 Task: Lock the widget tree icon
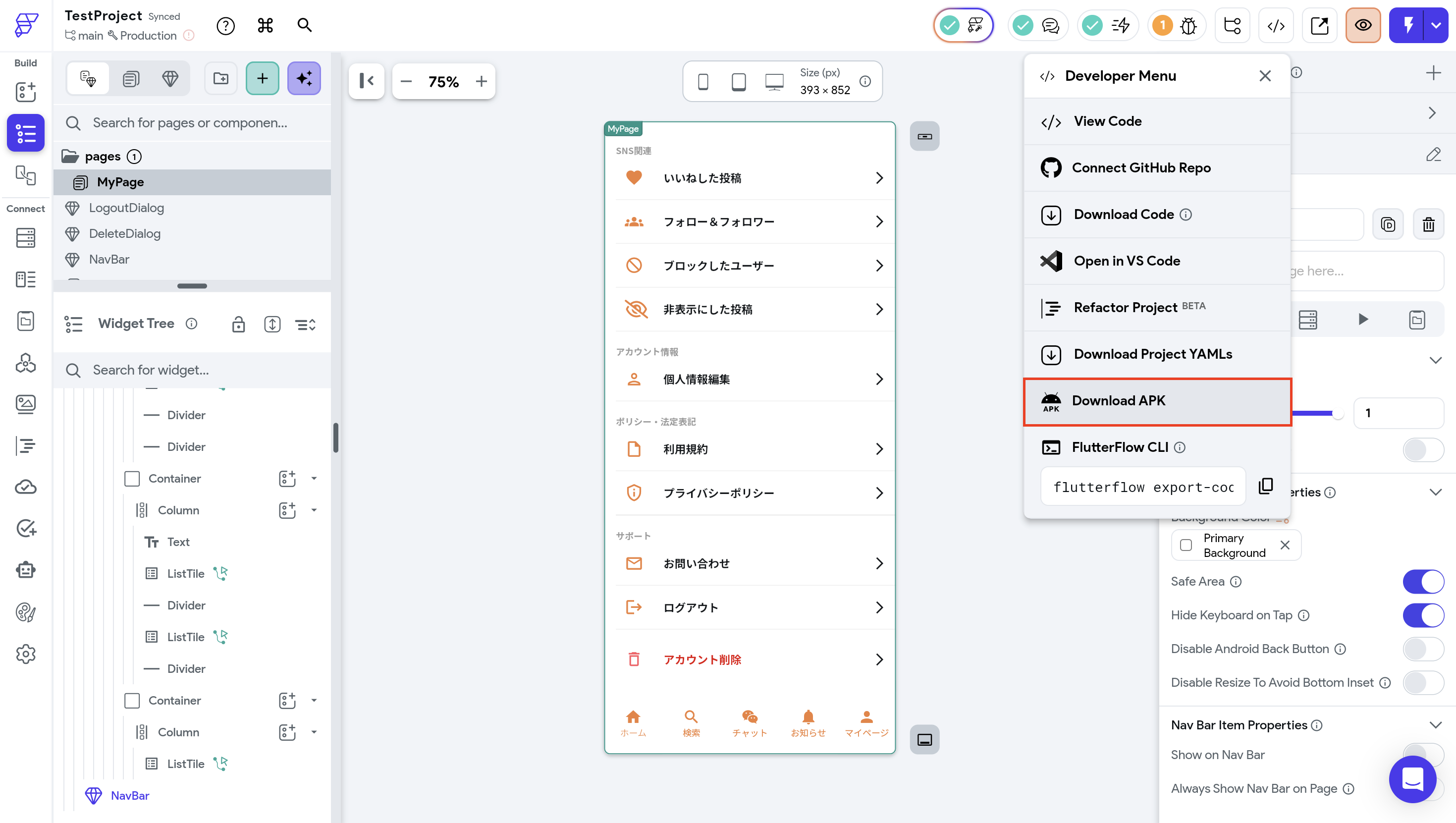pos(238,325)
